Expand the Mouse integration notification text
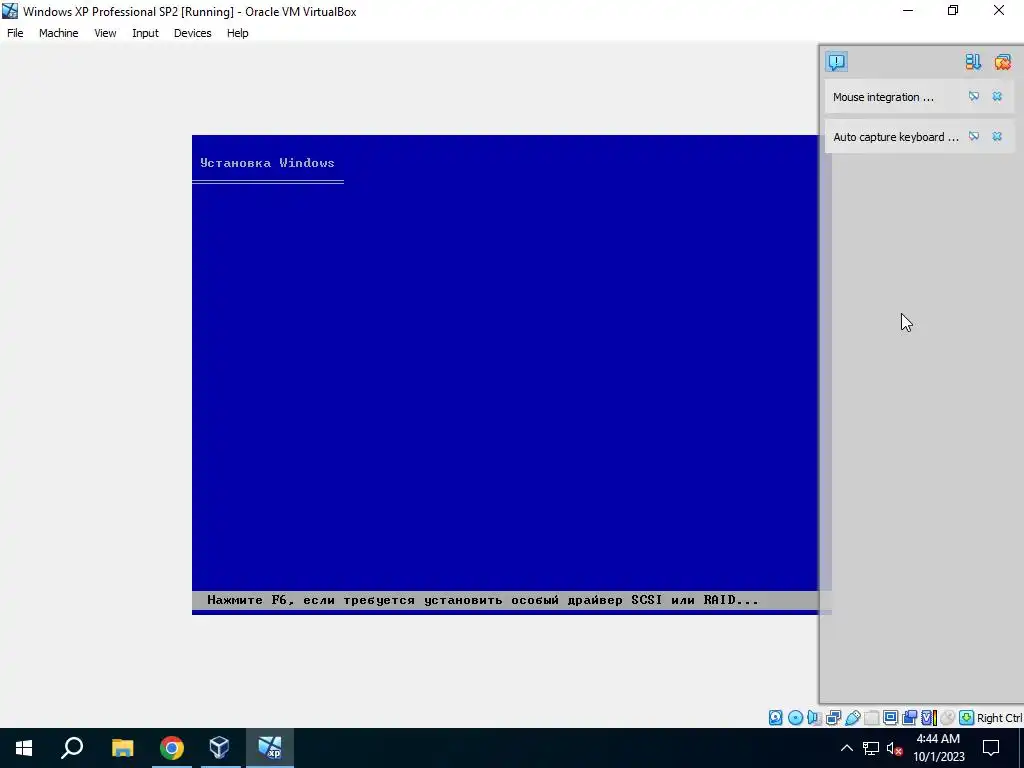The image size is (1024, 768). (x=883, y=97)
